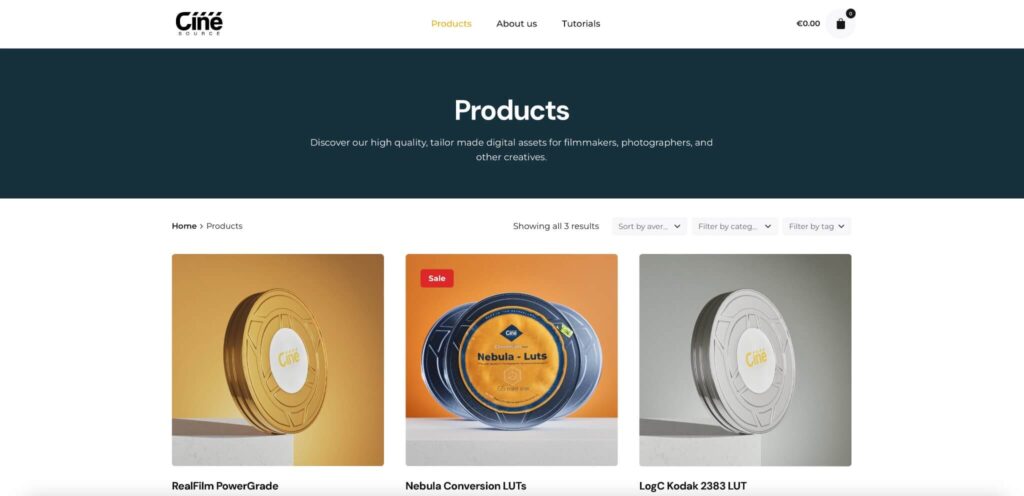Viewport: 1024px width, 496px height.
Task: Click the silver film reel product image
Action: point(745,360)
